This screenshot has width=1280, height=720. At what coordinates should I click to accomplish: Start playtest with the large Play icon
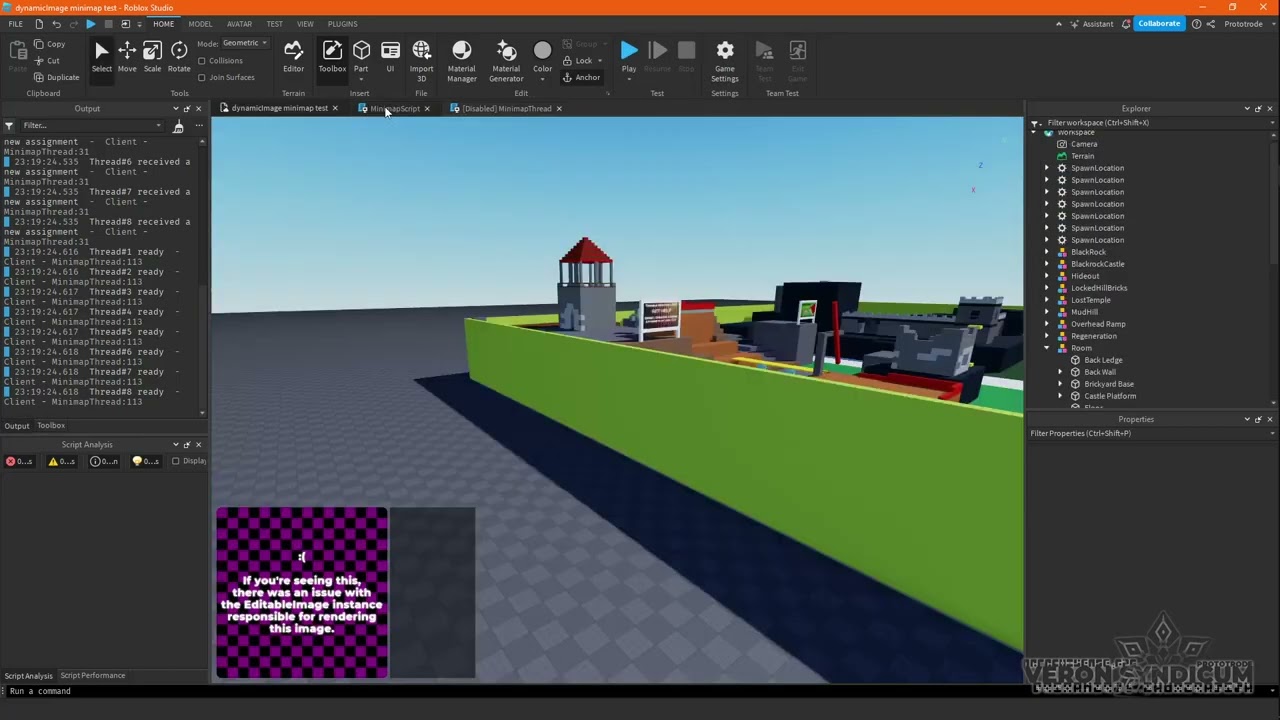(x=629, y=50)
